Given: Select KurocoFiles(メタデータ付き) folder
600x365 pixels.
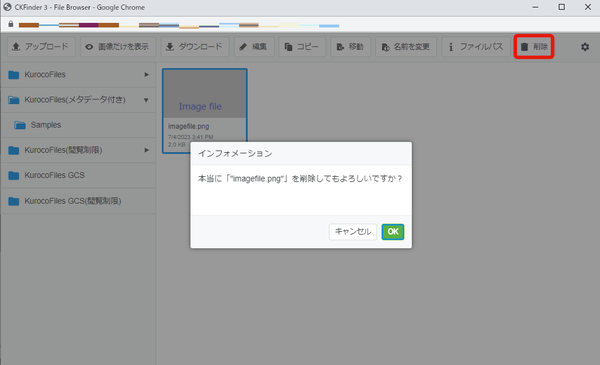Looking at the screenshot, I should pyautogui.click(x=78, y=100).
